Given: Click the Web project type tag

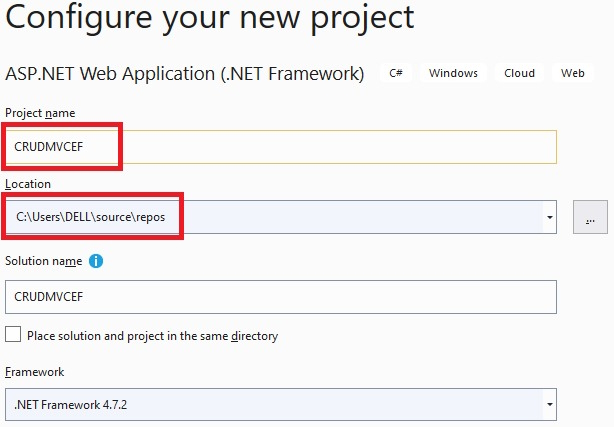Looking at the screenshot, I should click(572, 73).
